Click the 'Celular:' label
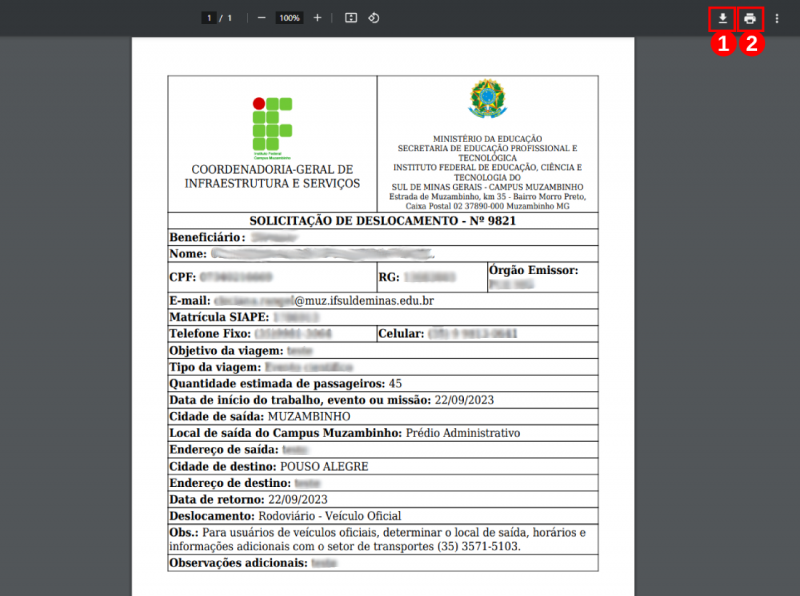Viewport: 800px width, 596px height. point(401,333)
